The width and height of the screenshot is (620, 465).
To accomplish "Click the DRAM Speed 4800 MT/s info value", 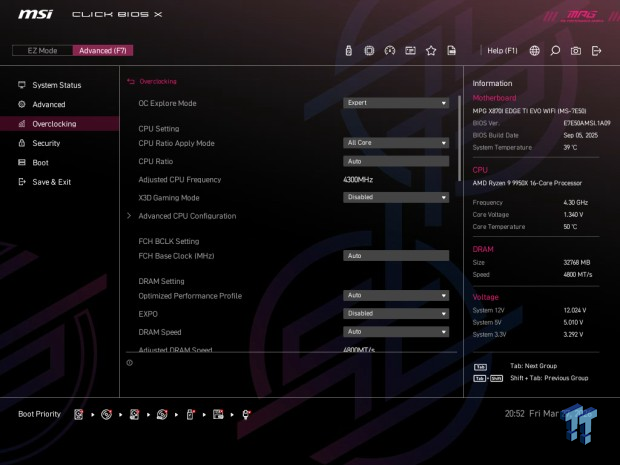I will pyautogui.click(x=578, y=274).
